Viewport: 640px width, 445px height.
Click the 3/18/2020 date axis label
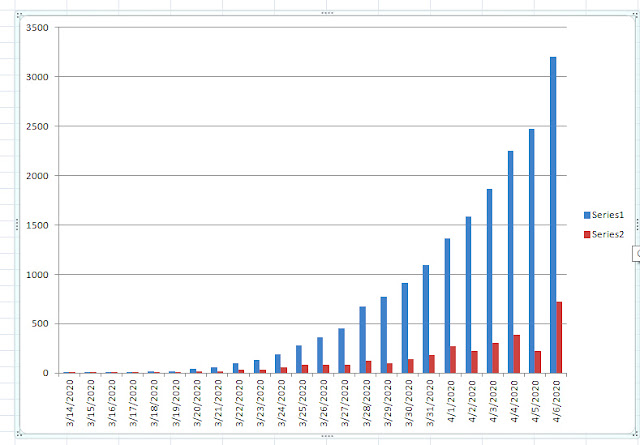[x=154, y=403]
